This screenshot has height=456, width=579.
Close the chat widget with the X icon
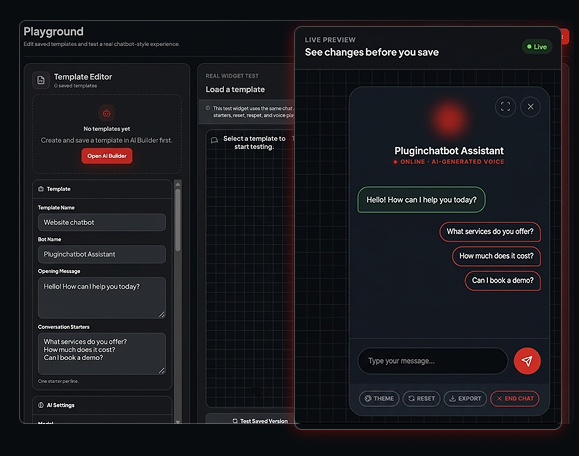[530, 107]
